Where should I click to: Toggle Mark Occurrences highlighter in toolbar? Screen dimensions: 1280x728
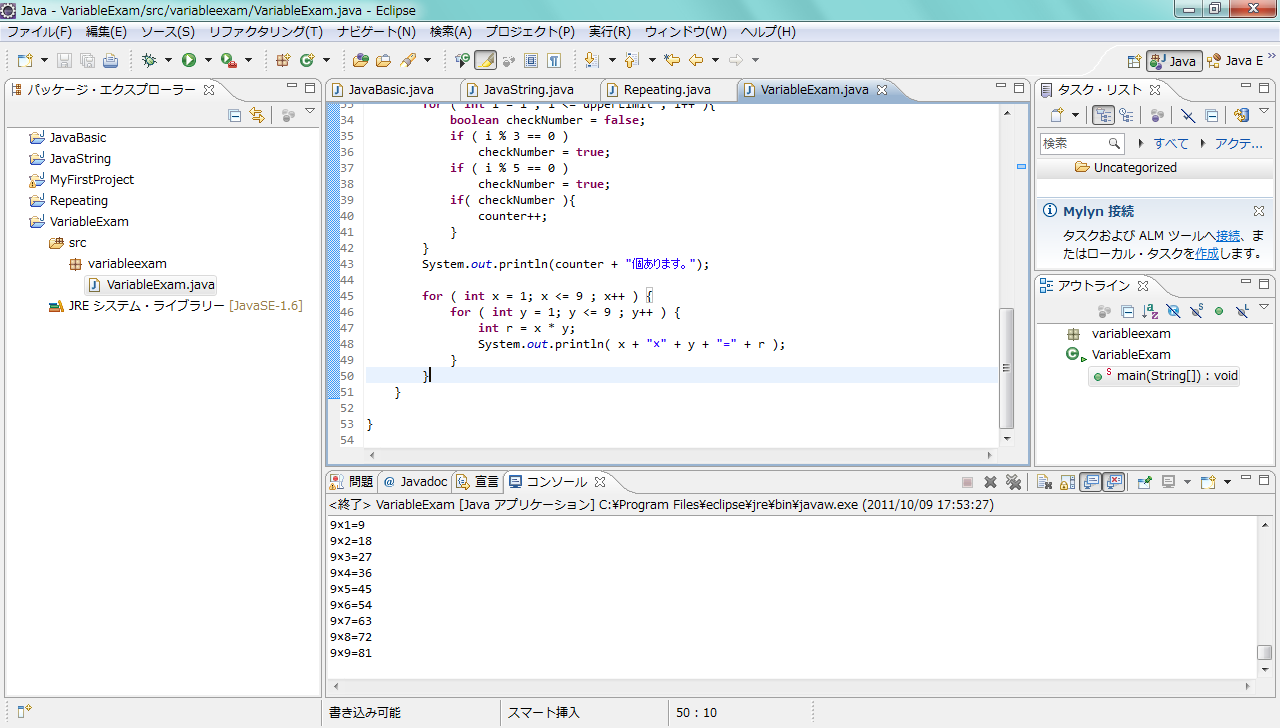coord(485,60)
